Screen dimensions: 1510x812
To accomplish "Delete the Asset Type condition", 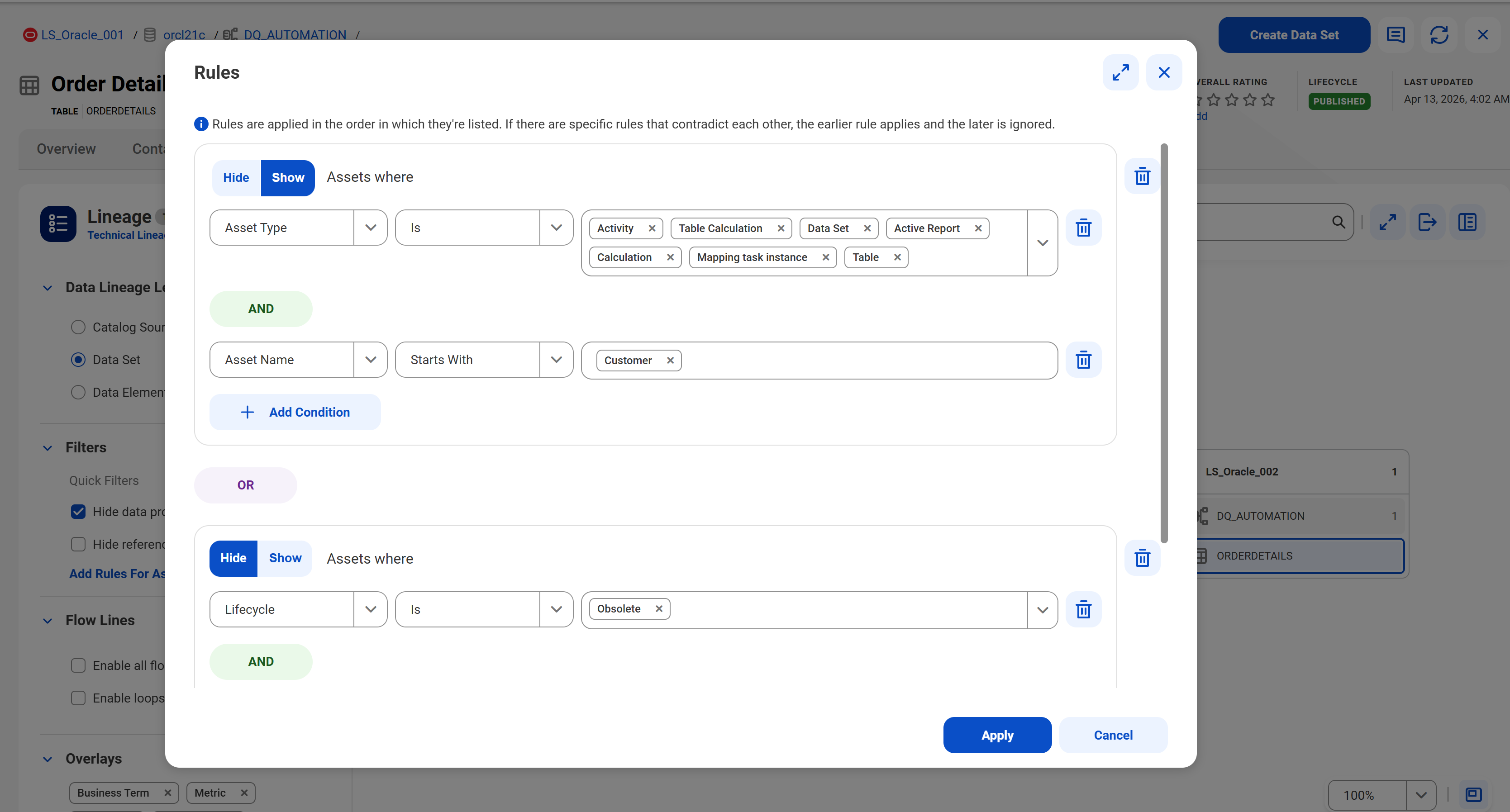I will 1083,227.
